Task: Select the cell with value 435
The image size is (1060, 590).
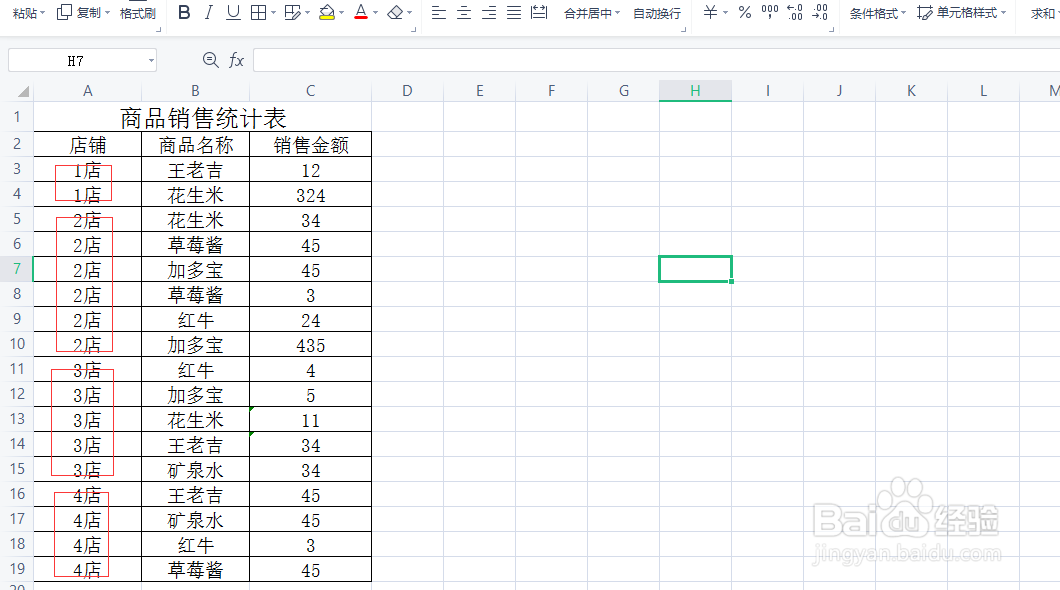Action: tap(310, 345)
